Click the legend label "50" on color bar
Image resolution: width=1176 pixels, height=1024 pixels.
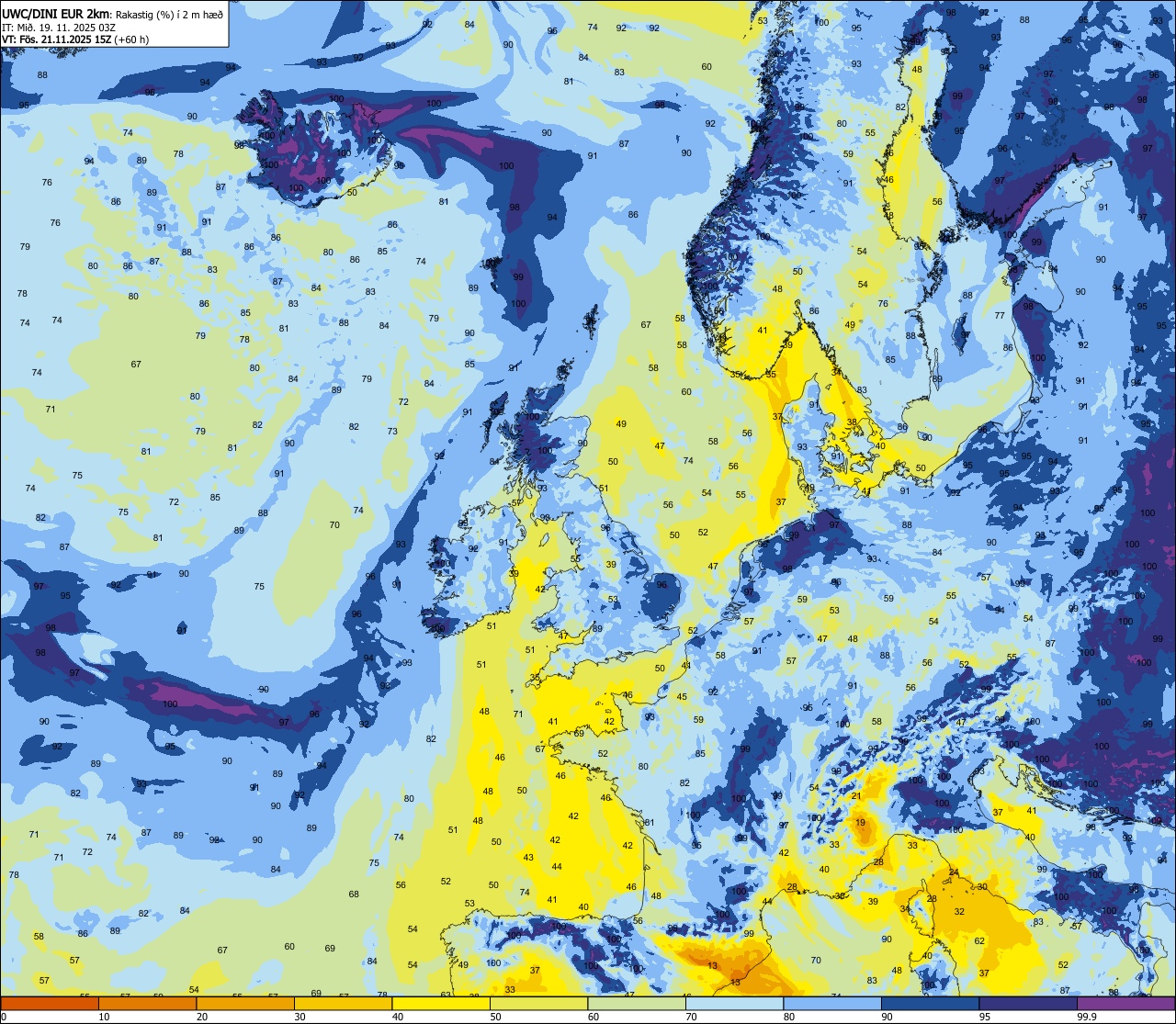pyautogui.click(x=495, y=1017)
